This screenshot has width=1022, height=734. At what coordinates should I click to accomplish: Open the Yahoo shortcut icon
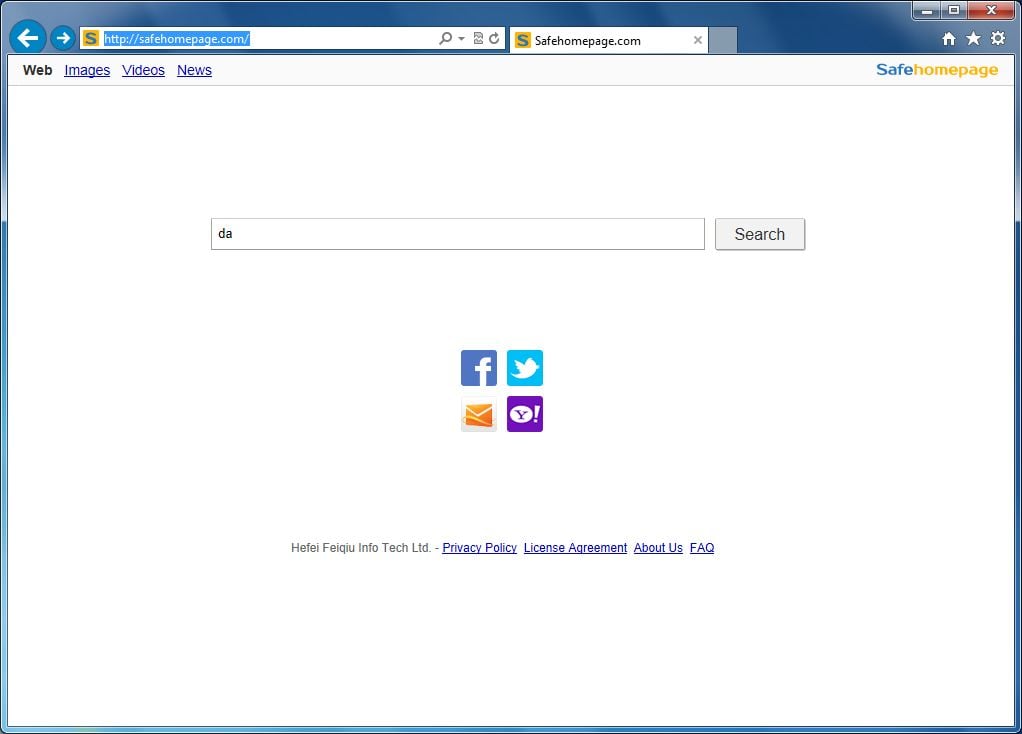[x=525, y=414]
